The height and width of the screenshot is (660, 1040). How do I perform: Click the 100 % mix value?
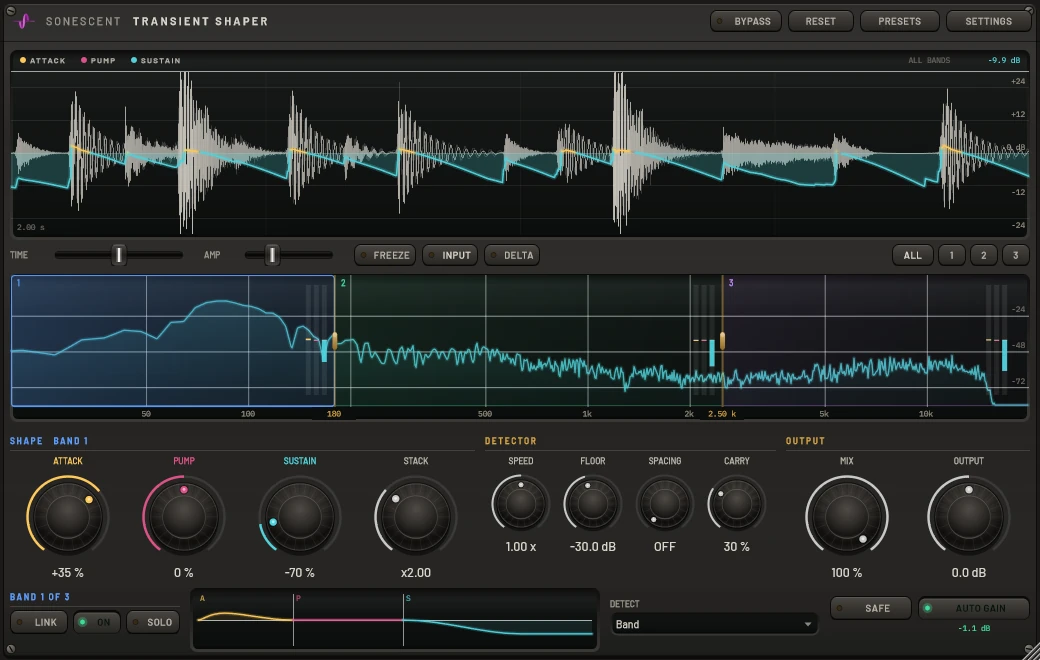click(x=847, y=572)
